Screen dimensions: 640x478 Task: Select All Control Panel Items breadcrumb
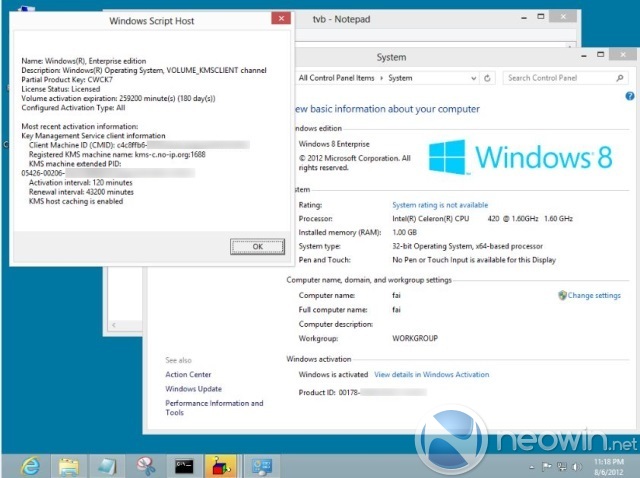click(x=336, y=78)
